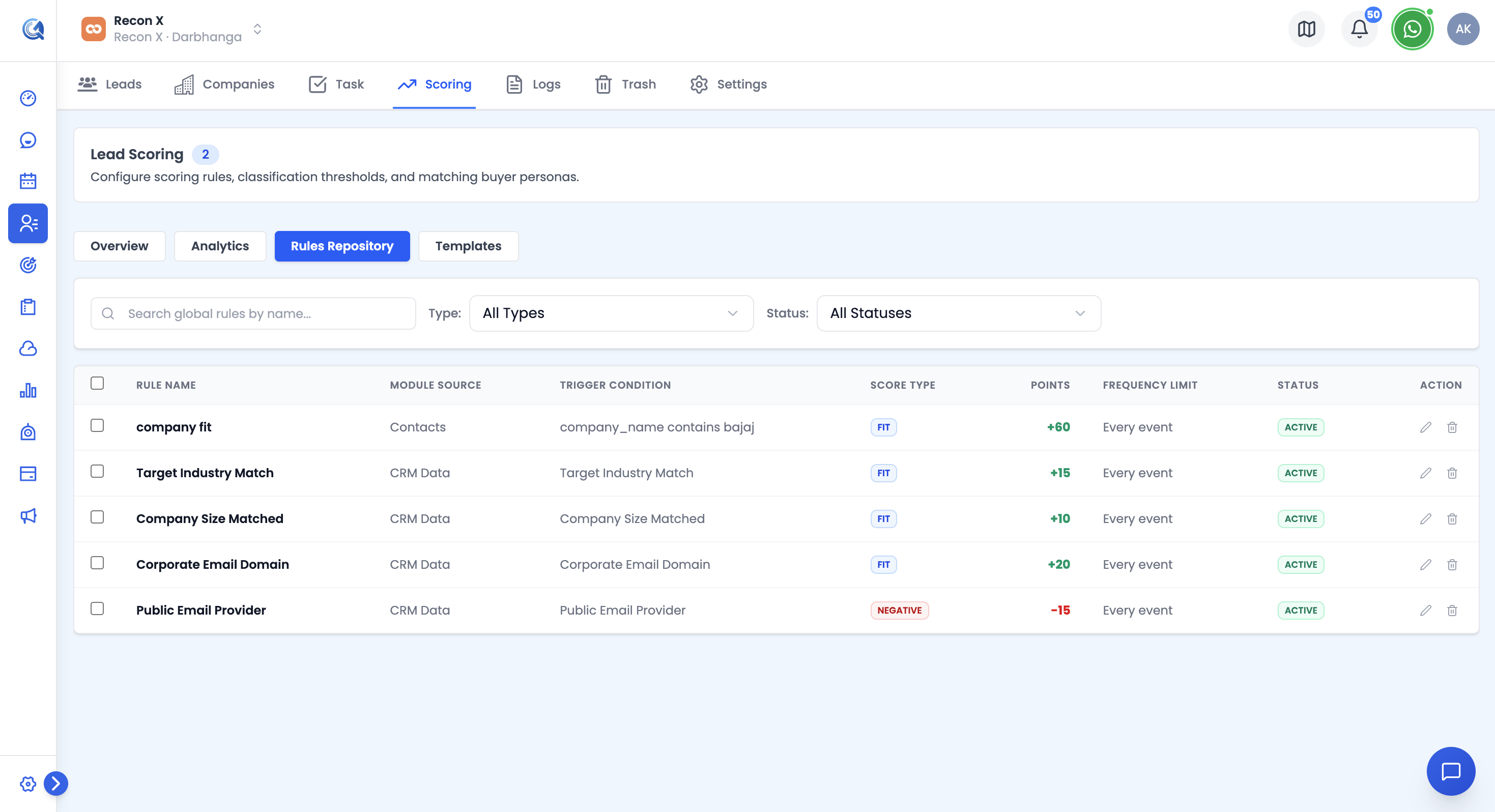Viewport: 1495px width, 812px height.
Task: Check the Public Email Provider row checkbox
Action: [97, 608]
